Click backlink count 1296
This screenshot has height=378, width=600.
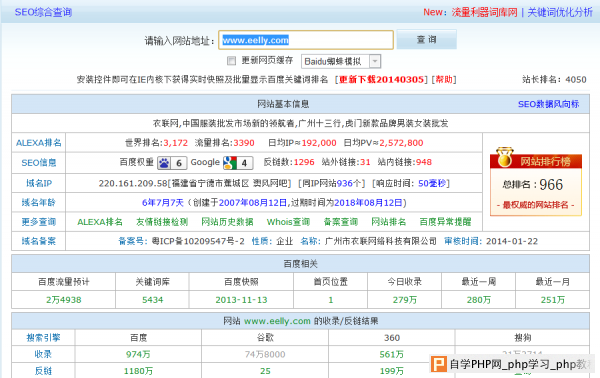[x=304, y=162]
